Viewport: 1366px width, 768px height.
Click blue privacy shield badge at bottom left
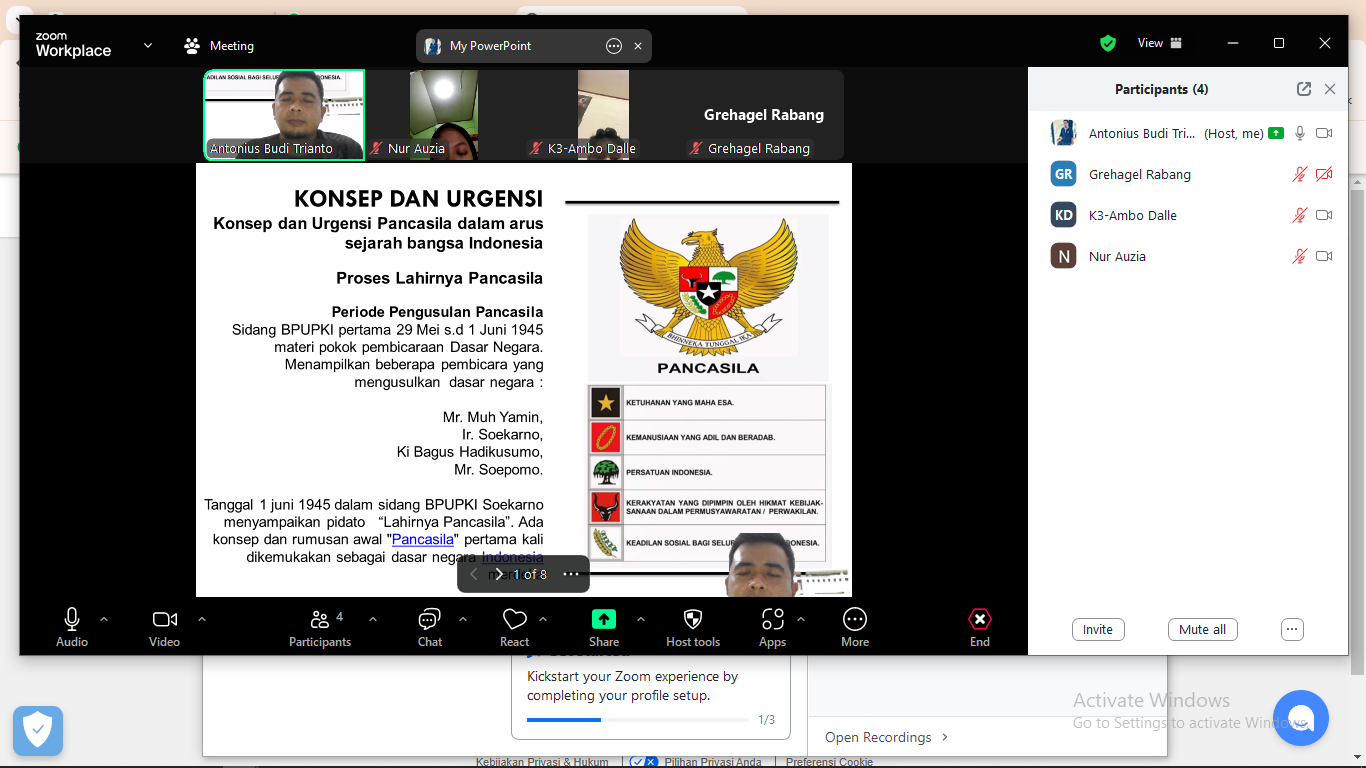tap(38, 731)
